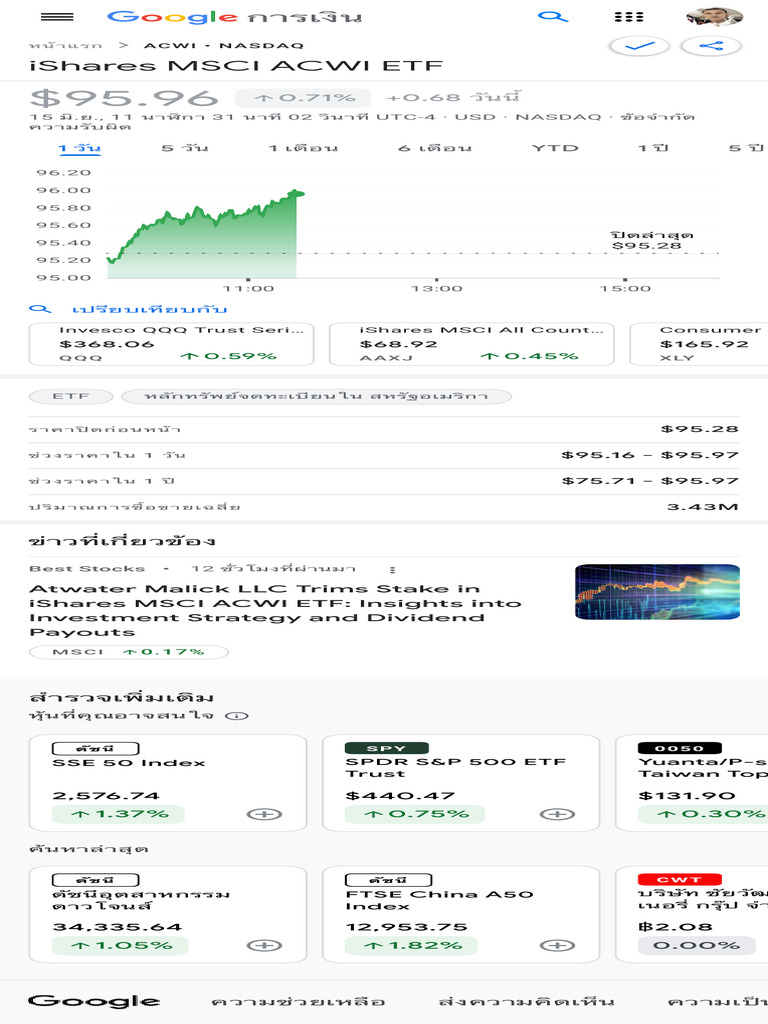Click the share button
This screenshot has height=1024, width=768.
[711, 46]
